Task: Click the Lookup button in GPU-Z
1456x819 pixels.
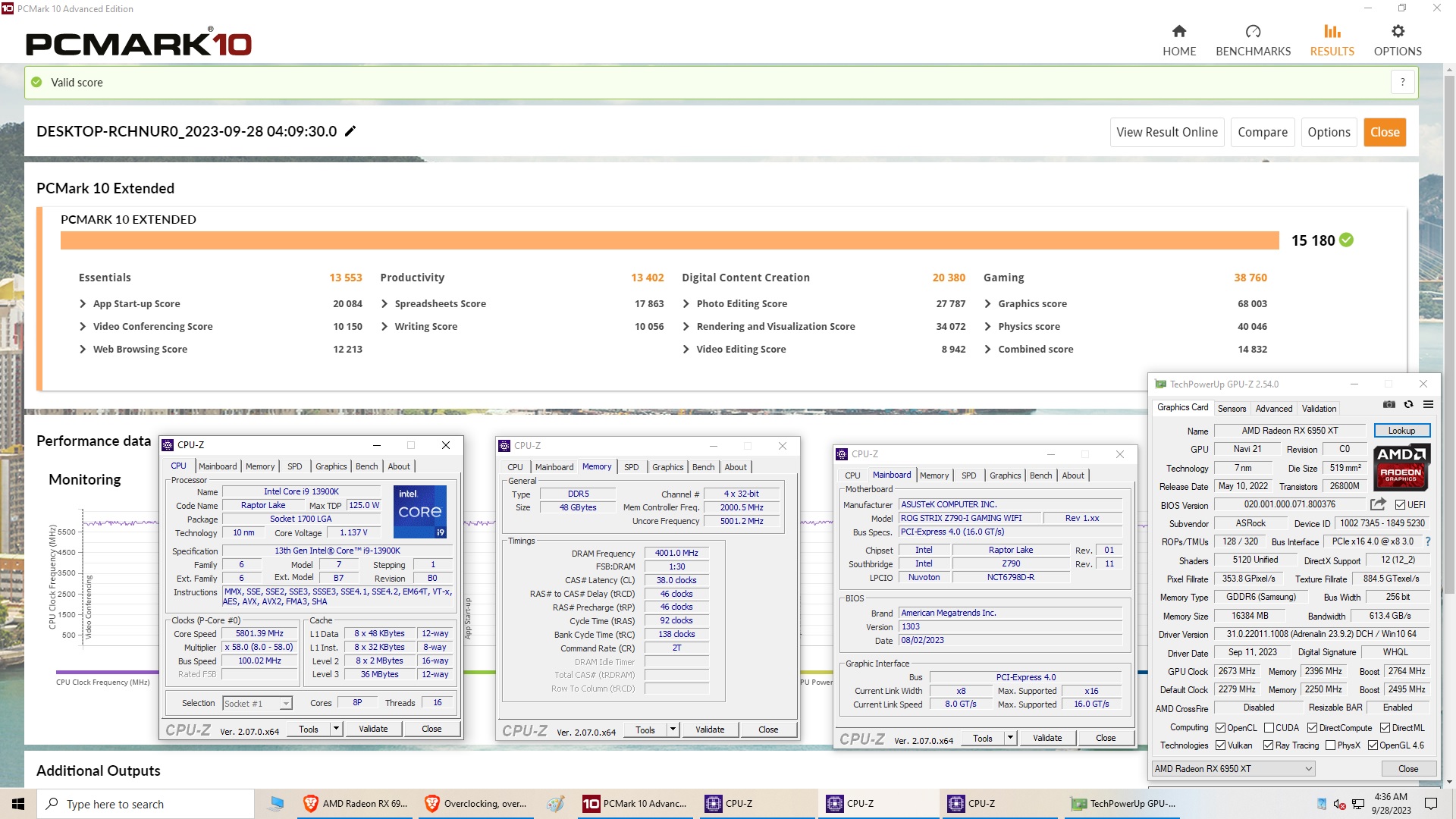Action: 1401,431
